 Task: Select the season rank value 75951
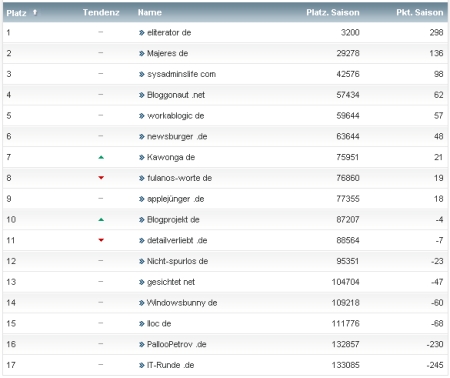[348, 157]
